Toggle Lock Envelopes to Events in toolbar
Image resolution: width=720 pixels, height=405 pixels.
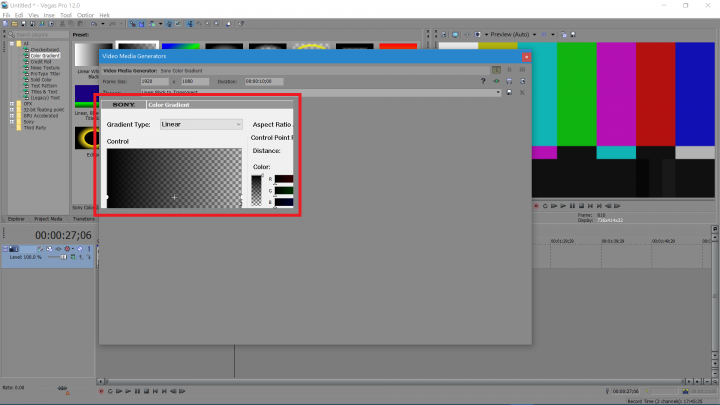[x=169, y=24]
